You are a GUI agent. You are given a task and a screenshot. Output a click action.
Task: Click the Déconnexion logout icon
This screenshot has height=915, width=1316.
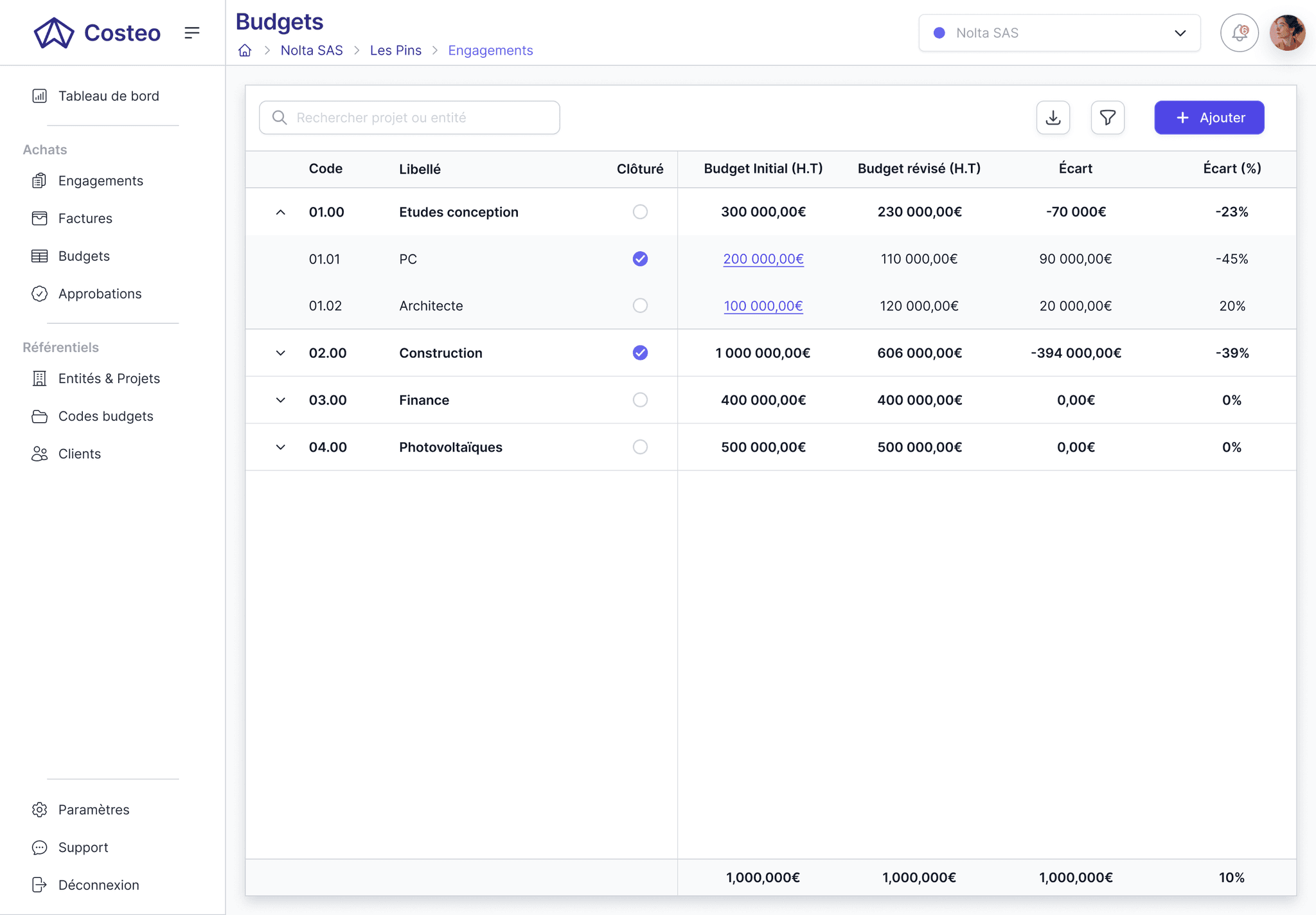[x=40, y=885]
